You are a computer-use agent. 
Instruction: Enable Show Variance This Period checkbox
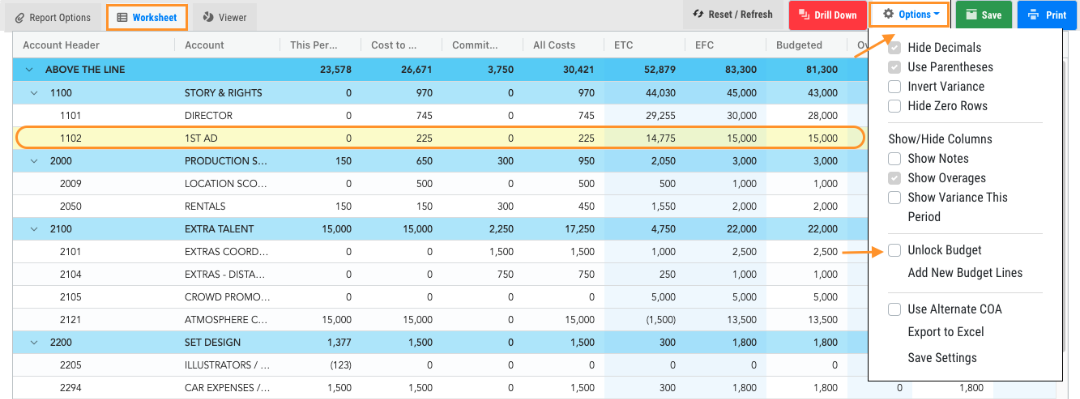click(895, 197)
